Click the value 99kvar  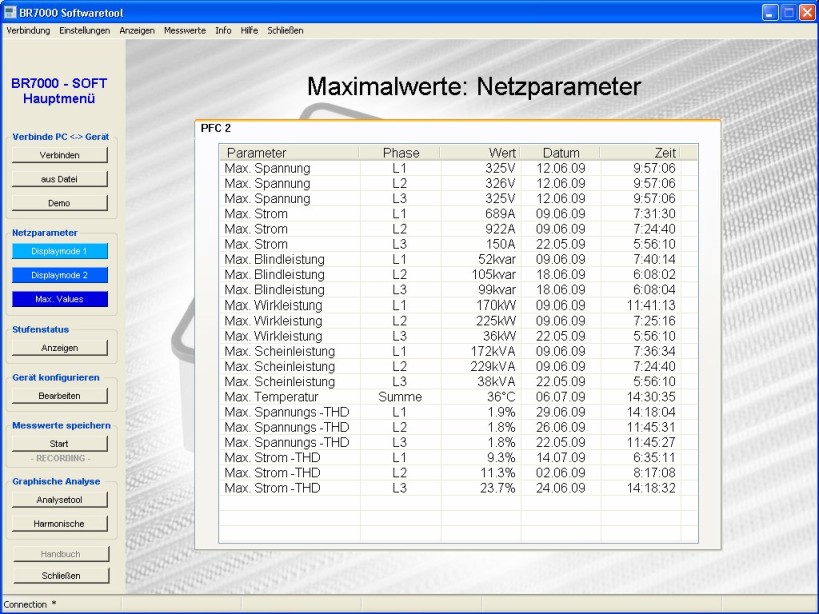coord(497,290)
